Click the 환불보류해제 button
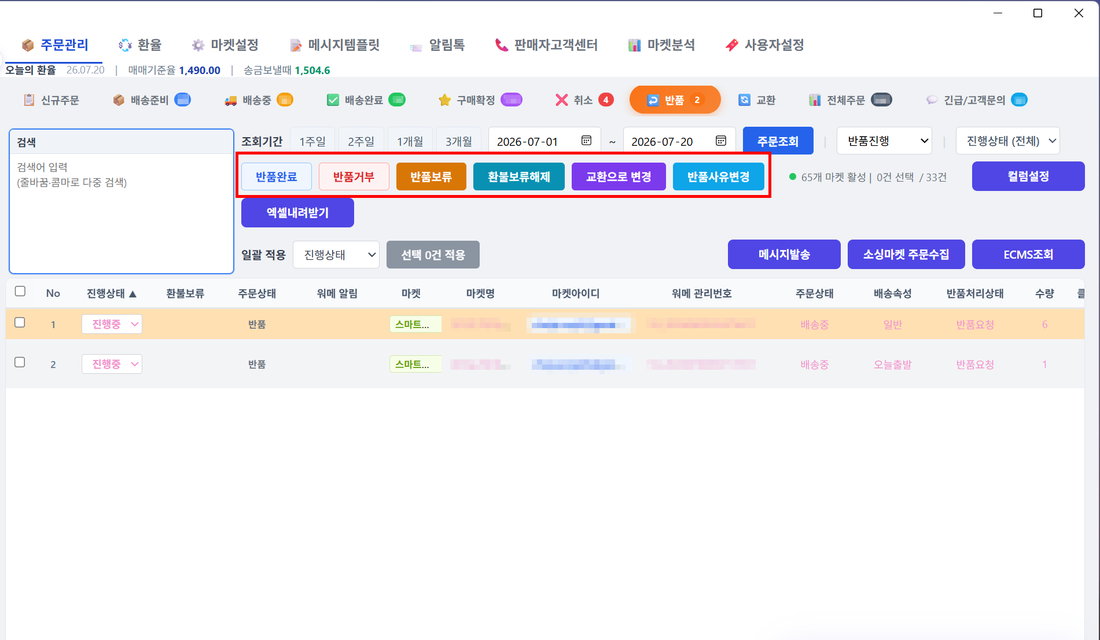The height and width of the screenshot is (640, 1100). click(x=519, y=176)
